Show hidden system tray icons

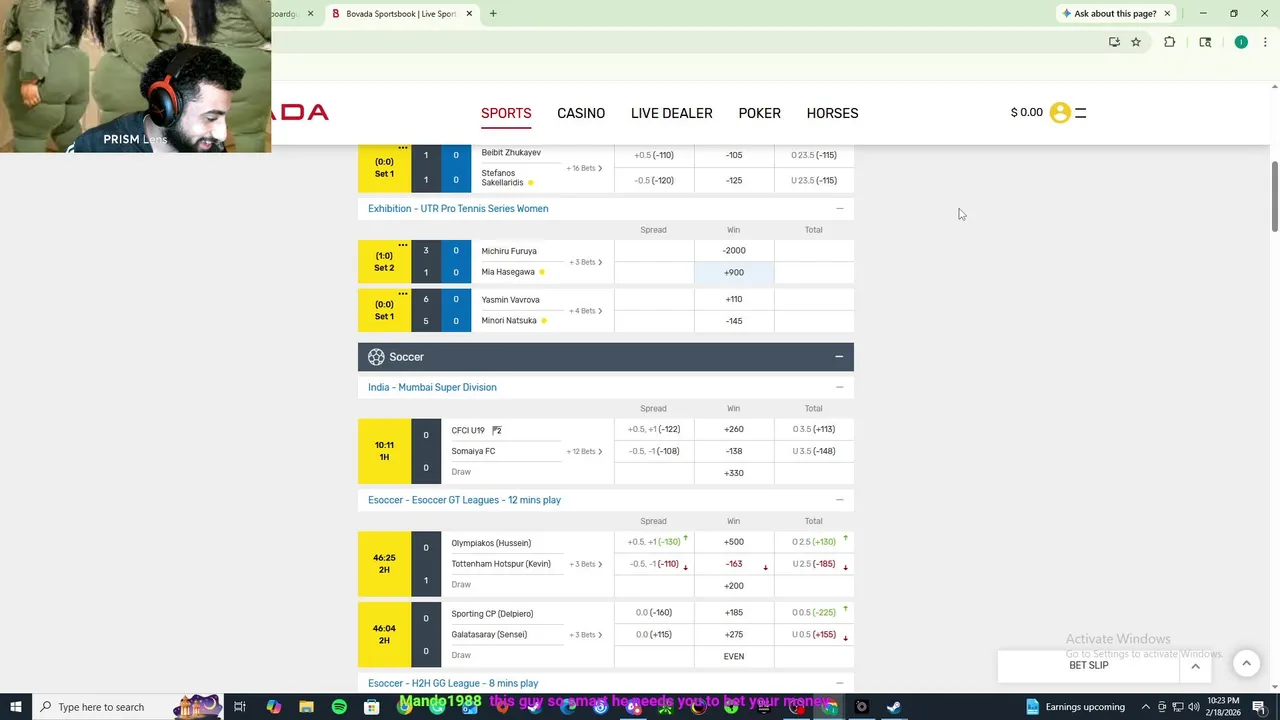pos(1146,707)
